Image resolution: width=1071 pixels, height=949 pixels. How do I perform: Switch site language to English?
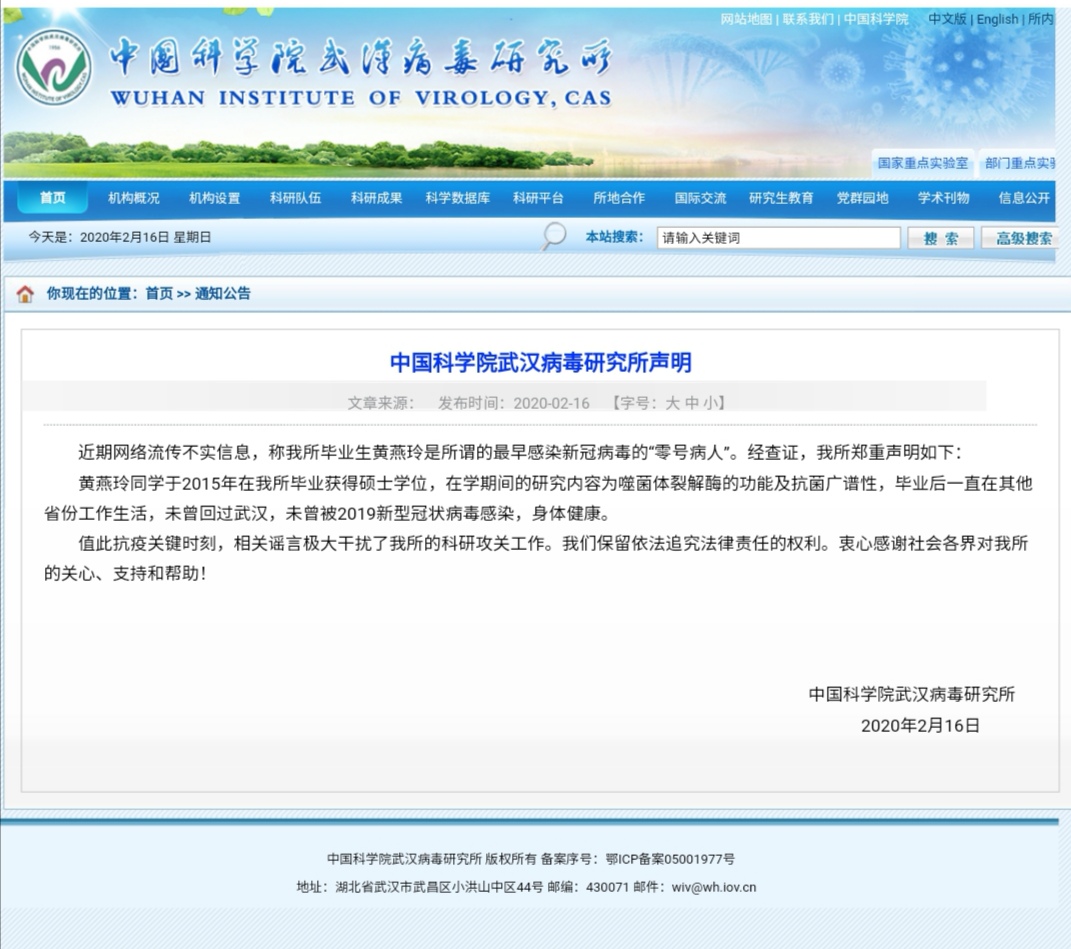(x=997, y=19)
